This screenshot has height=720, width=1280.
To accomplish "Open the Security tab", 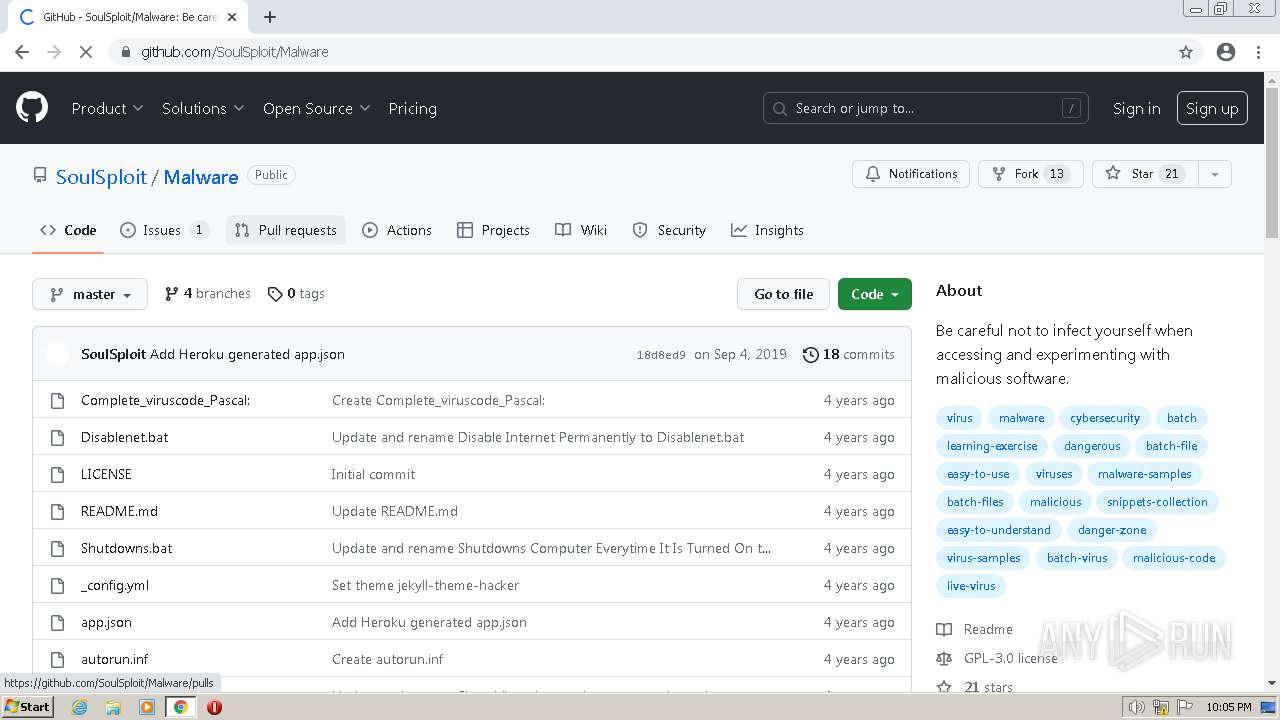I will 669,230.
